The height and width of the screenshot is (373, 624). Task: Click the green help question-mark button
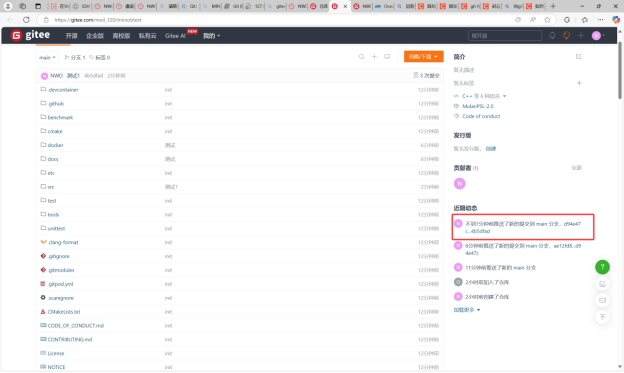tap(603, 267)
